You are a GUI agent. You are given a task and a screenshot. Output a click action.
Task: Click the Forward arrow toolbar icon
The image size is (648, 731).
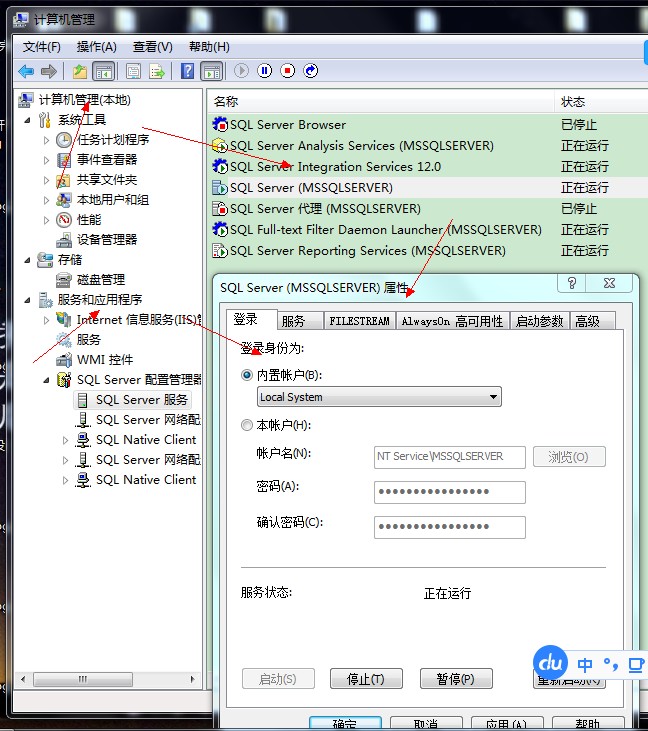point(48,71)
